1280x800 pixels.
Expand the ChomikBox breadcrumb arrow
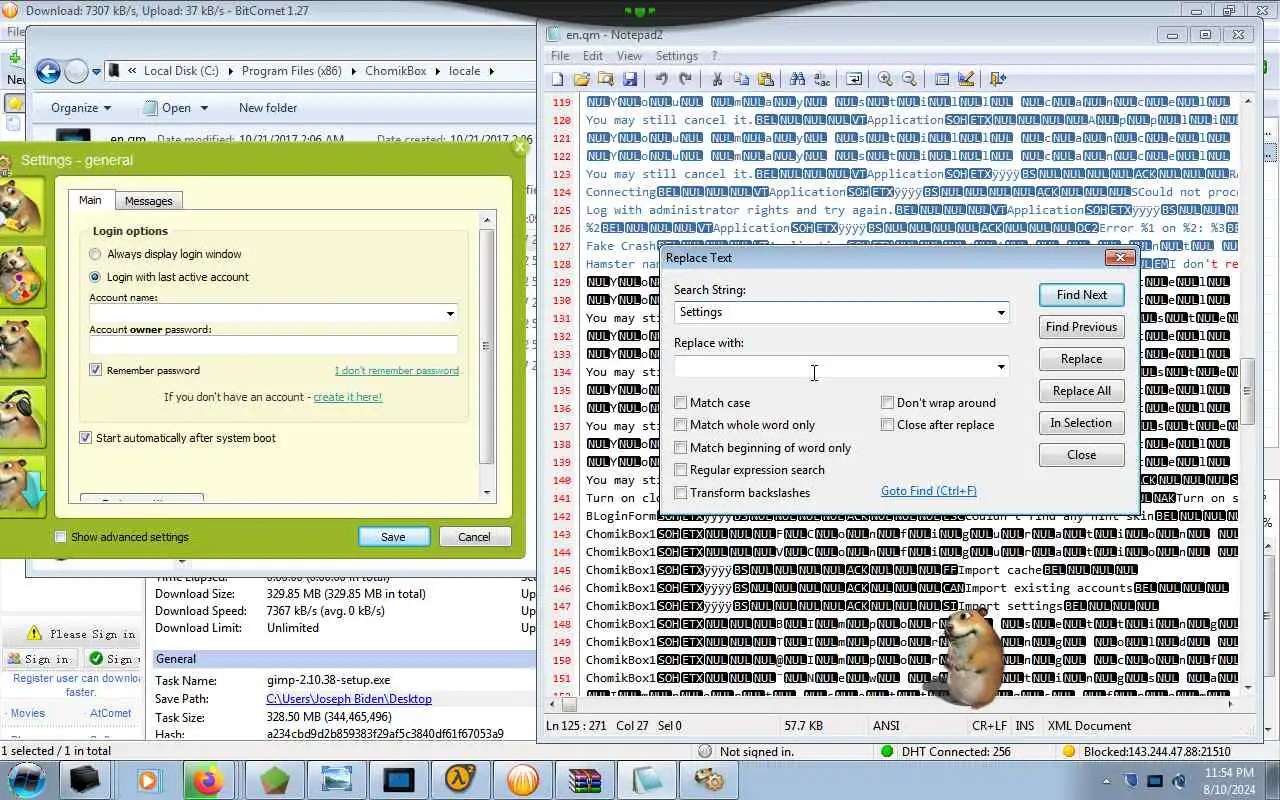(x=437, y=71)
